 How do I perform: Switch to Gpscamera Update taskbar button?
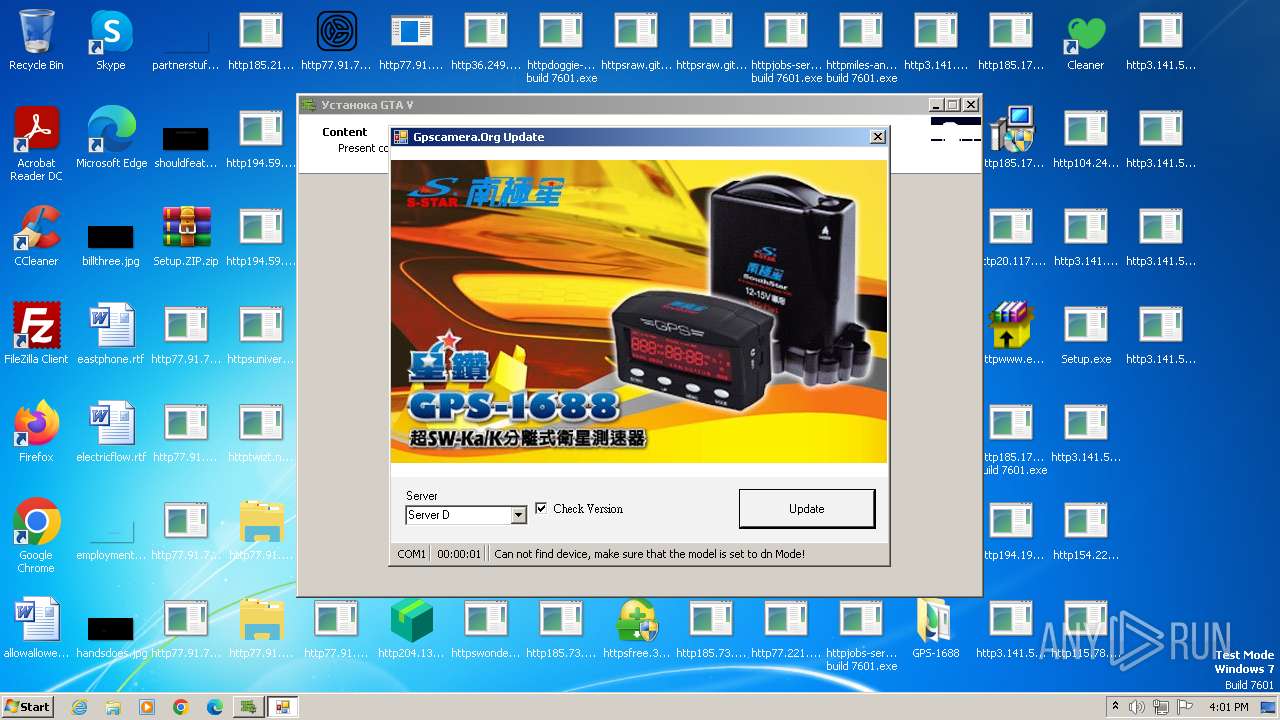tap(283, 707)
